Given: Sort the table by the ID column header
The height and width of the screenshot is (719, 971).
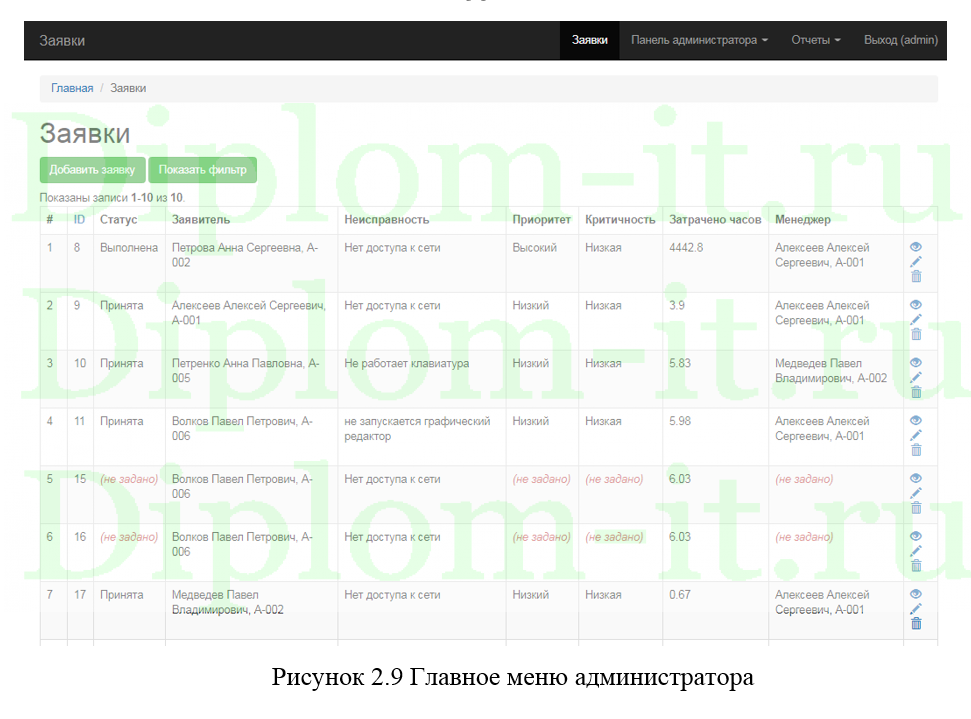Looking at the screenshot, I should (x=79, y=220).
